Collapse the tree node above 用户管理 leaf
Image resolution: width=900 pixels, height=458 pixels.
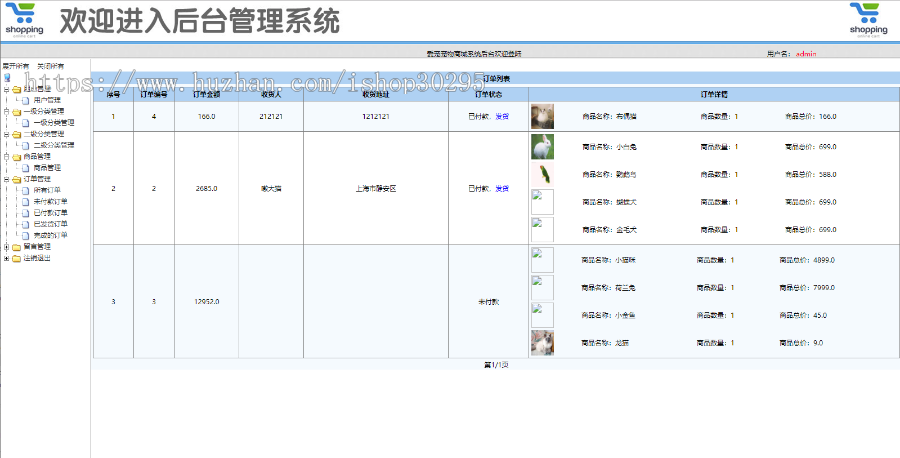pos(6,89)
